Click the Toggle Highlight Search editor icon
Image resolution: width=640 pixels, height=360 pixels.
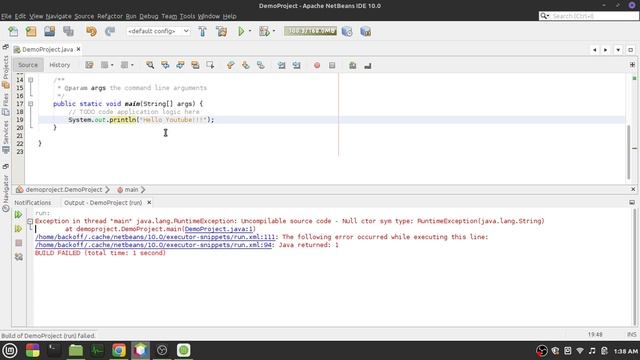click(195, 65)
